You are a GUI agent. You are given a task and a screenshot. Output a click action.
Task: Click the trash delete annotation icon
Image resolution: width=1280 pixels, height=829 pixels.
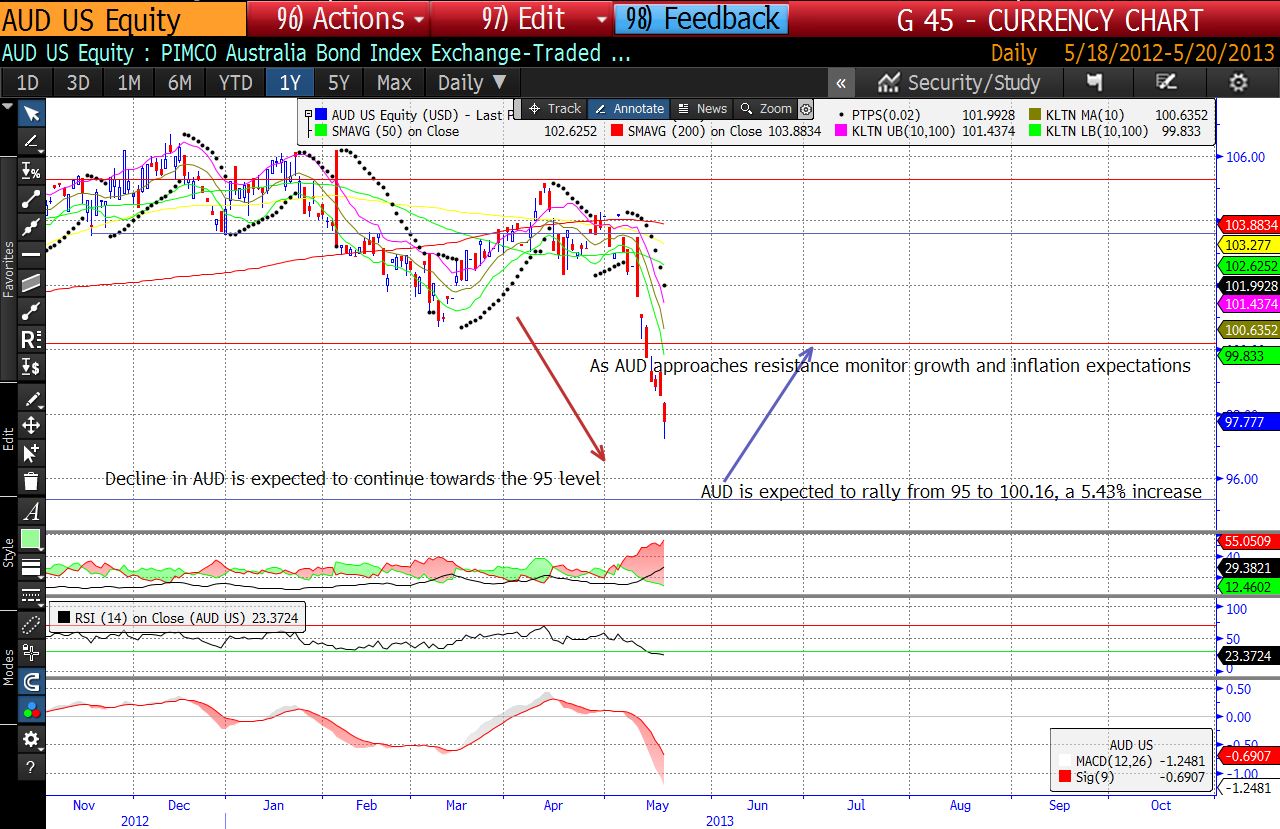pyautogui.click(x=31, y=481)
